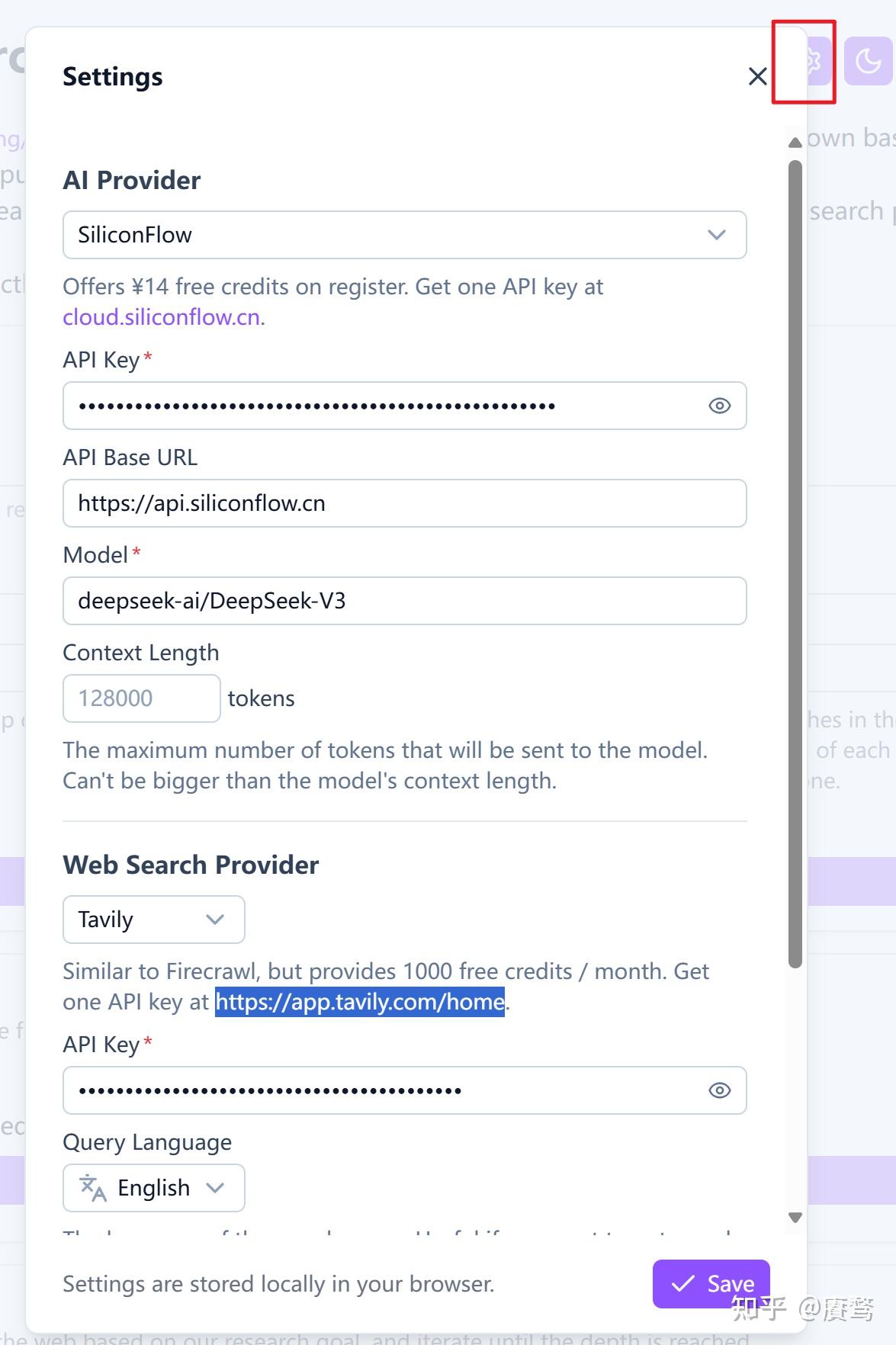Focus the AI provider API Key field

381,406
